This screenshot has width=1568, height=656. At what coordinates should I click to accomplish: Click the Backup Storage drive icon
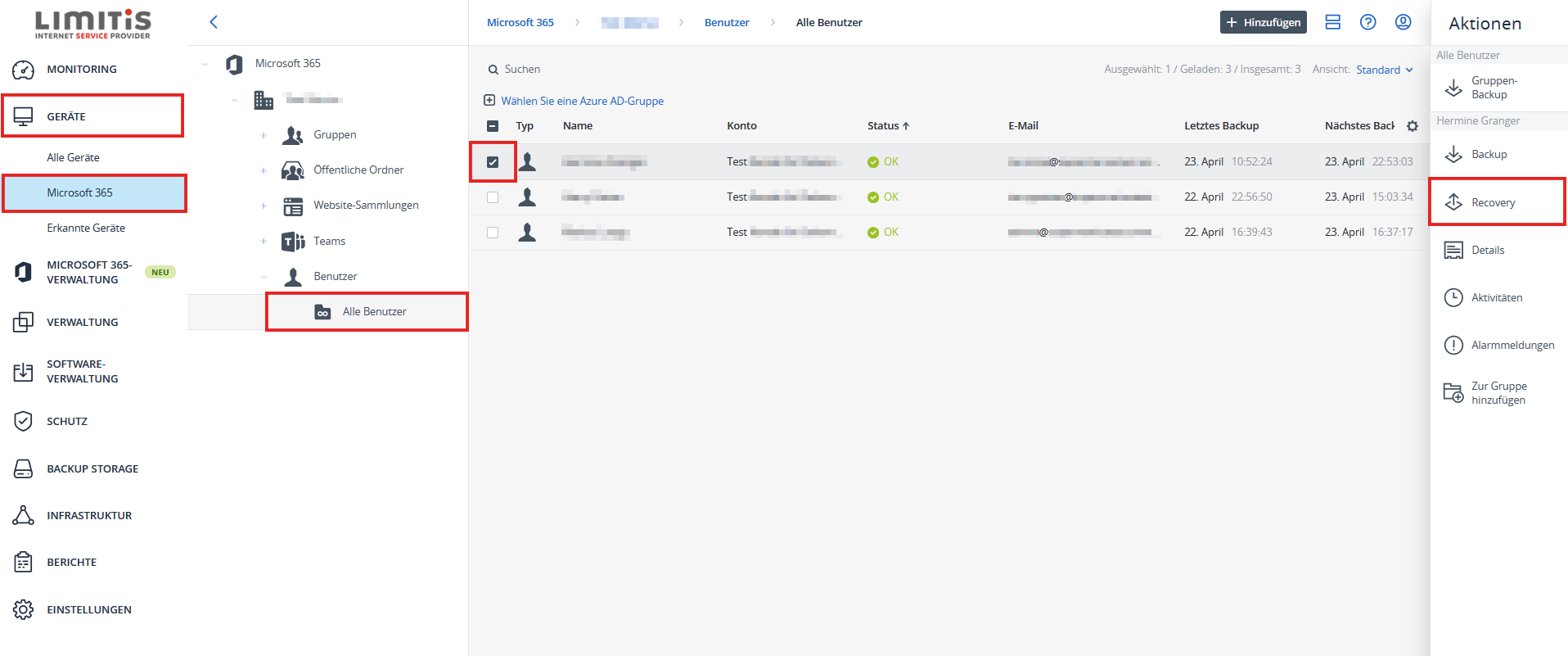(23, 468)
